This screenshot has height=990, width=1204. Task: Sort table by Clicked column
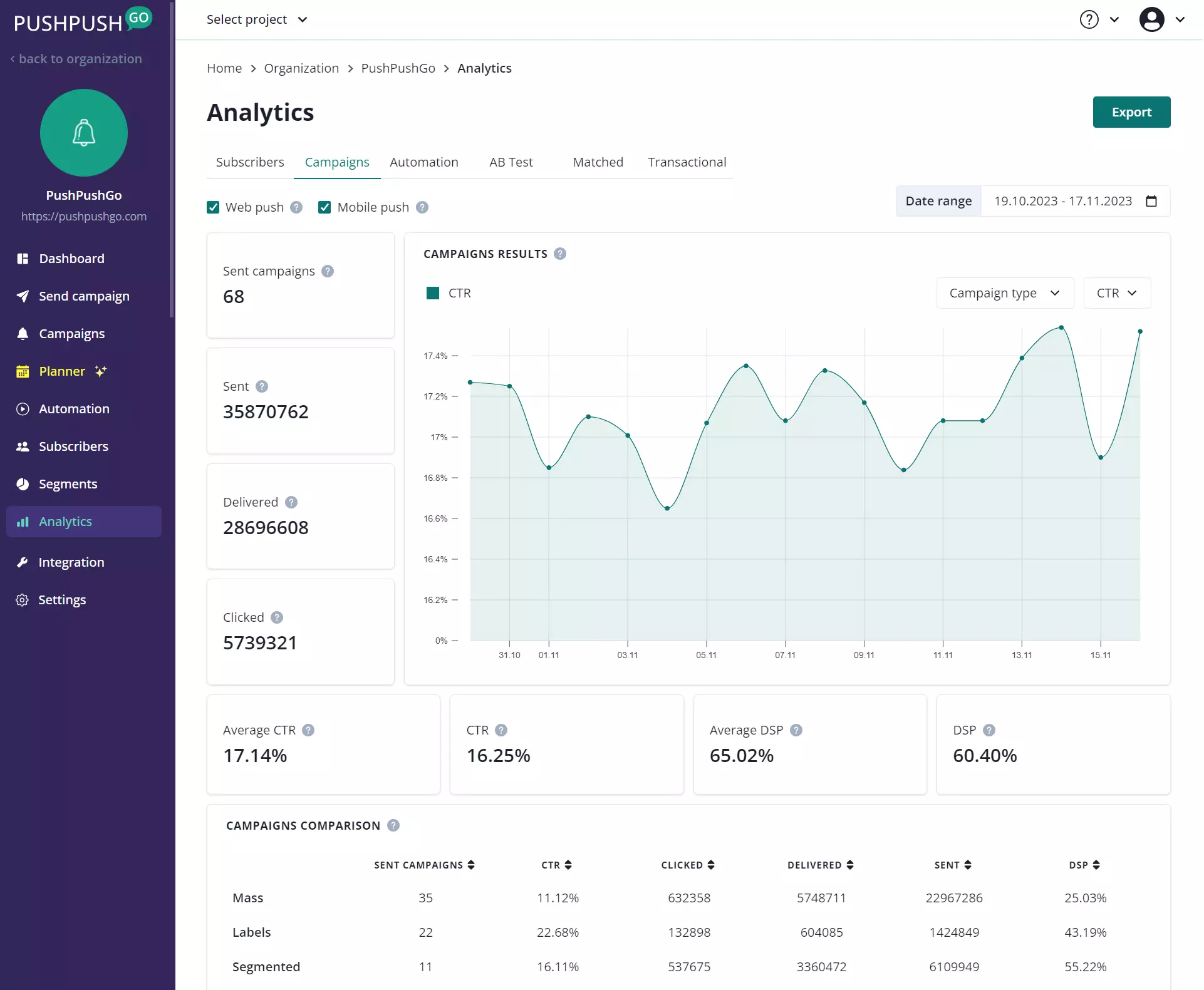pyautogui.click(x=688, y=865)
